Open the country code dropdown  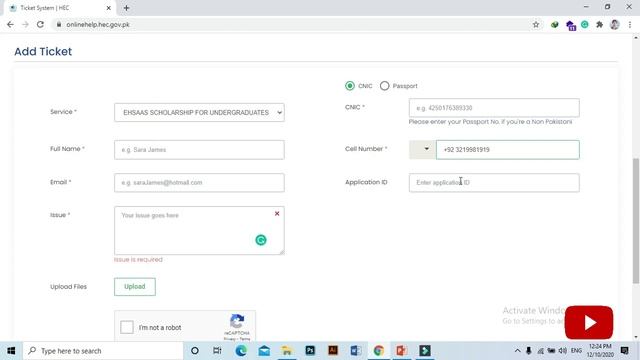422,149
